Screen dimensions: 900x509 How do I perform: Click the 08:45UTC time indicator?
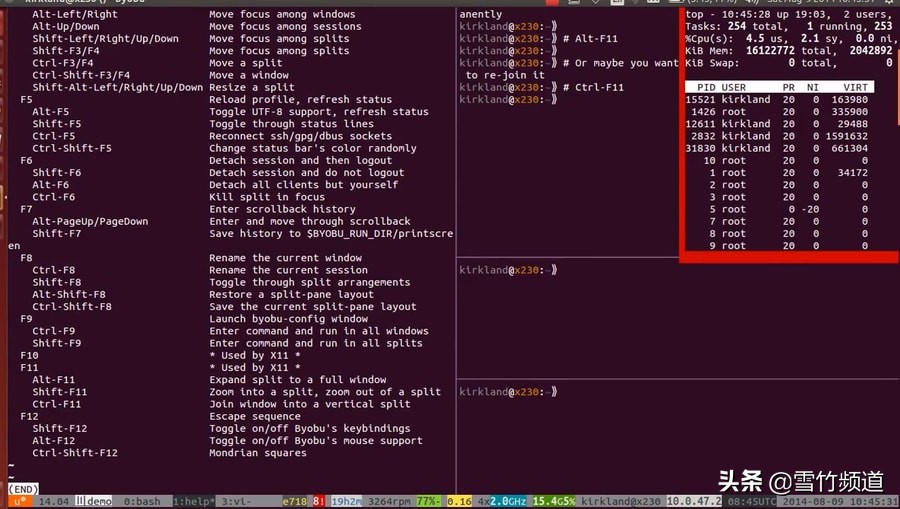(751, 502)
